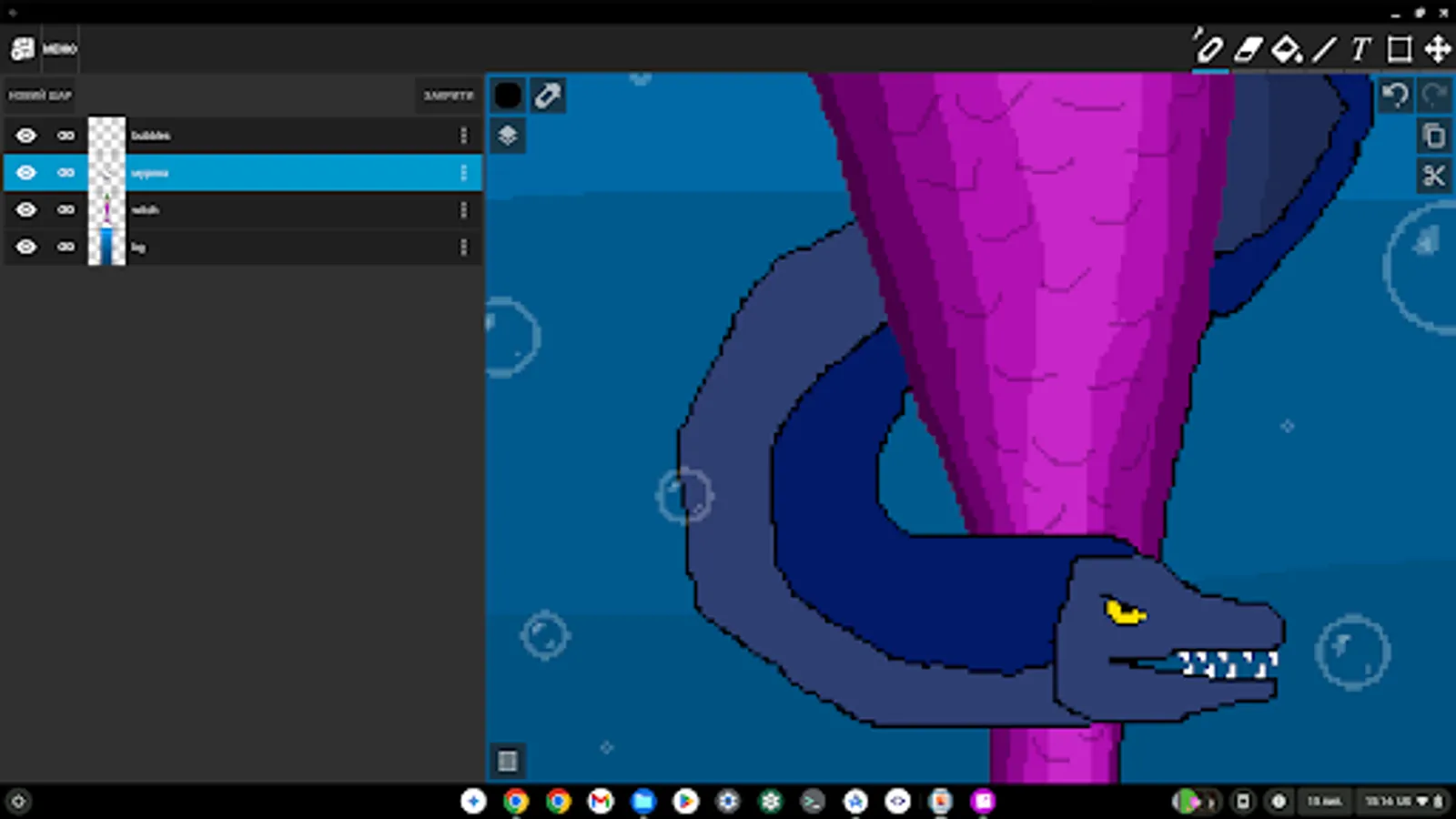Toggle the grid icon below the canvas
Screen dimensions: 1456x819
tap(507, 761)
